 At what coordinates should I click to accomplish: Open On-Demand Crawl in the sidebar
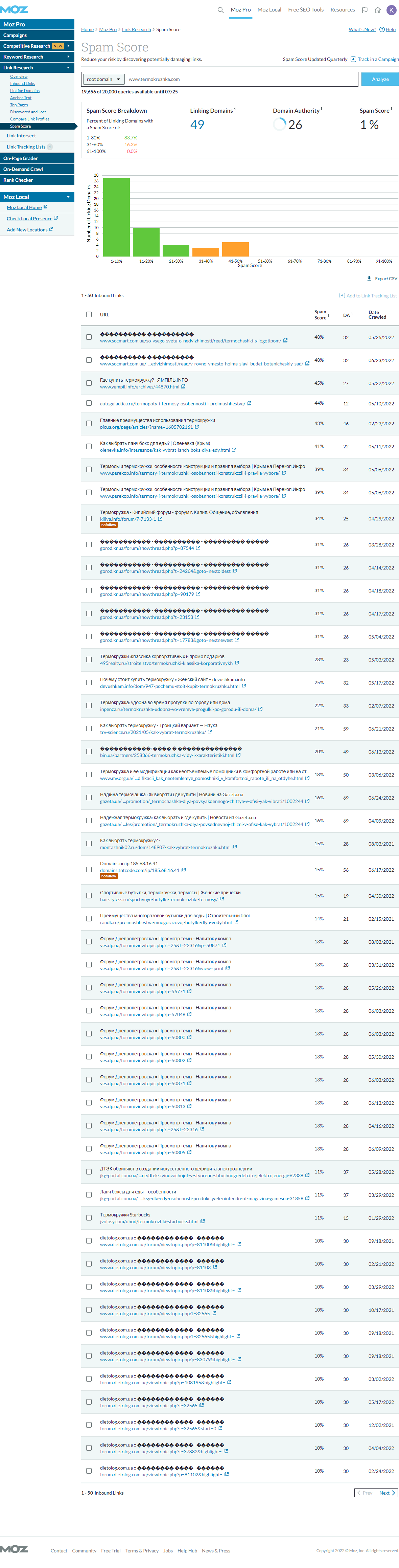(x=37, y=169)
